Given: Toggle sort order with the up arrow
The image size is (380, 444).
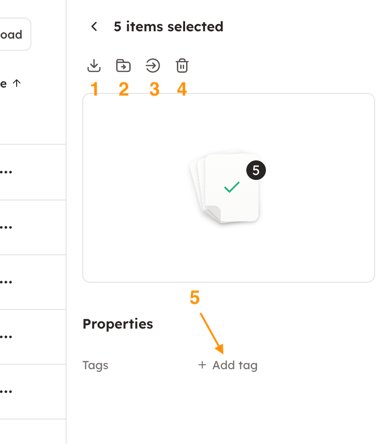Looking at the screenshot, I should pos(17,83).
